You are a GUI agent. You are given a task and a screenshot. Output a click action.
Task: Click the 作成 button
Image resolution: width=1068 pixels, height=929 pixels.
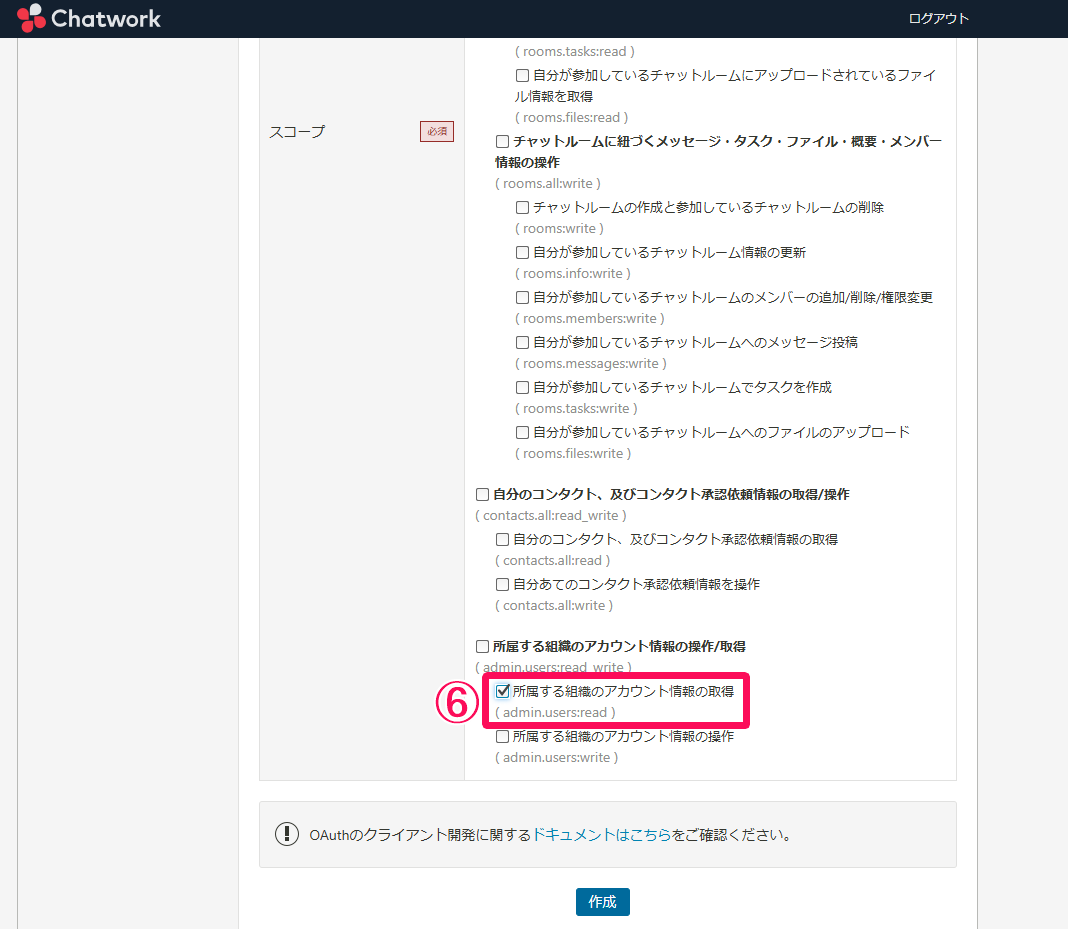(603, 902)
